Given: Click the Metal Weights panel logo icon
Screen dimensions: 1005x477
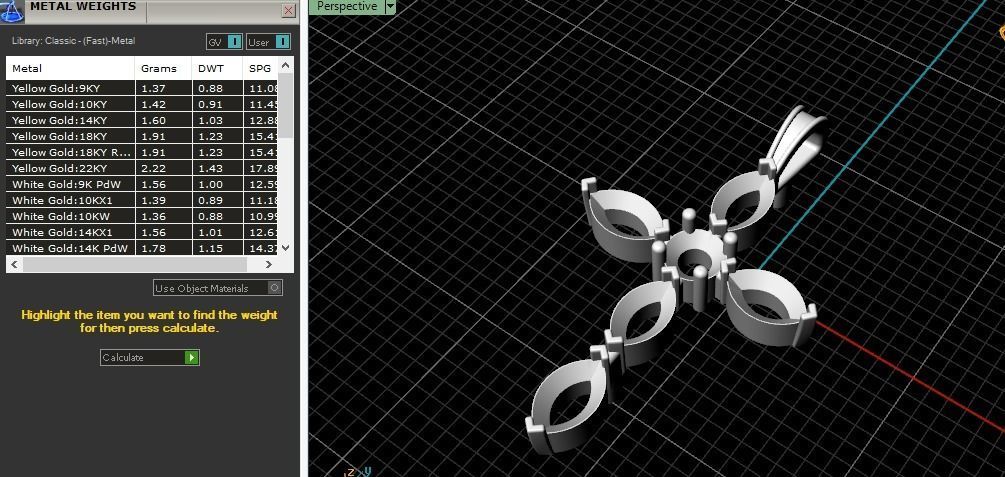Looking at the screenshot, I should [12, 11].
